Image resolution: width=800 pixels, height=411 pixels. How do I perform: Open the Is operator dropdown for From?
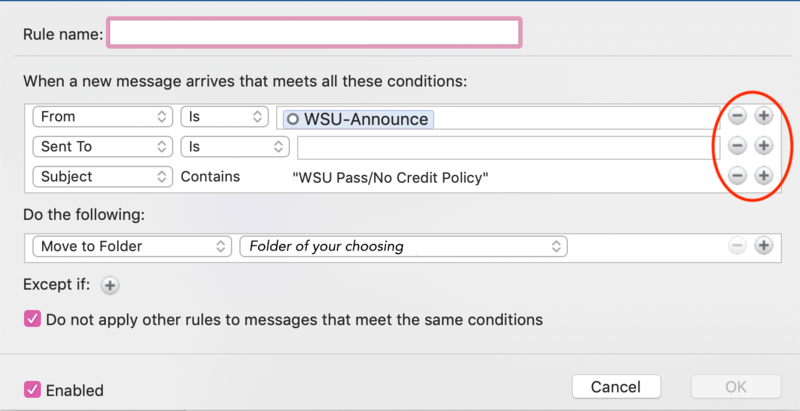click(224, 117)
